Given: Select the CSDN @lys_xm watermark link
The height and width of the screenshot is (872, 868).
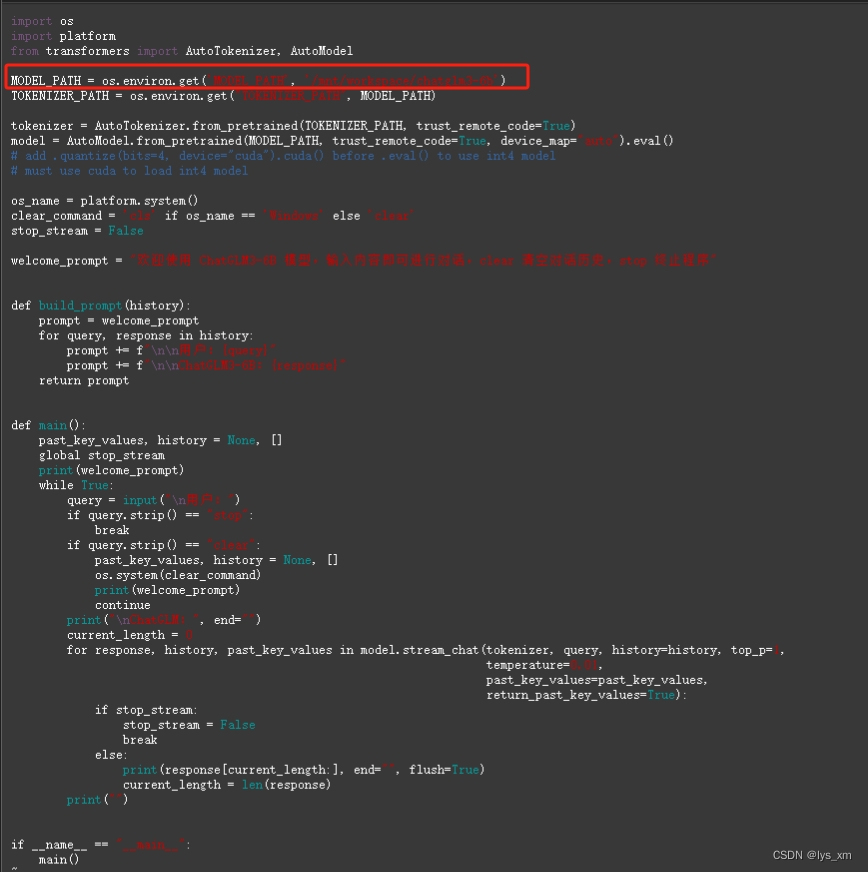Looking at the screenshot, I should coord(811,855).
